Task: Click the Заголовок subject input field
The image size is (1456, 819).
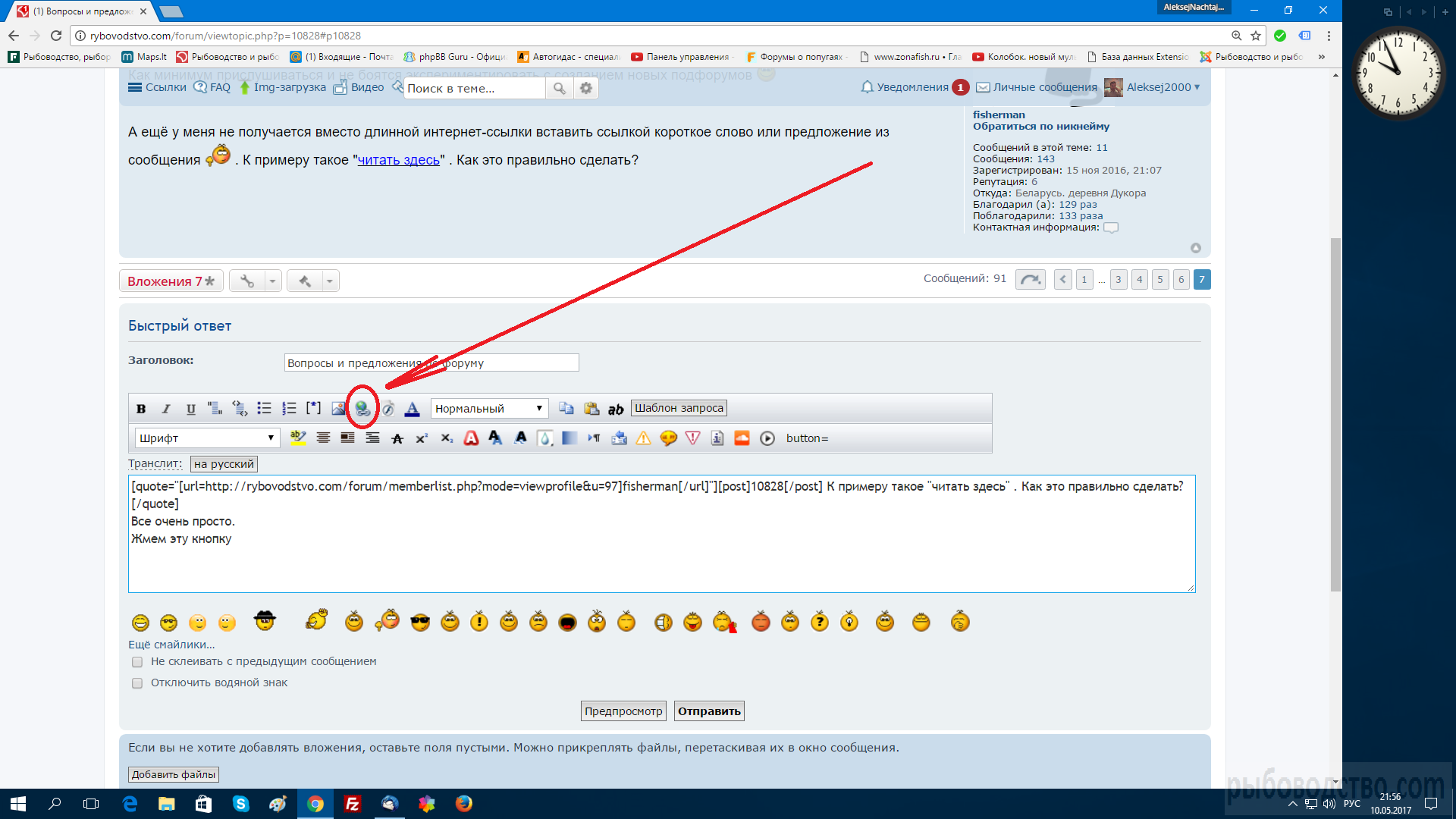Action: click(x=431, y=363)
